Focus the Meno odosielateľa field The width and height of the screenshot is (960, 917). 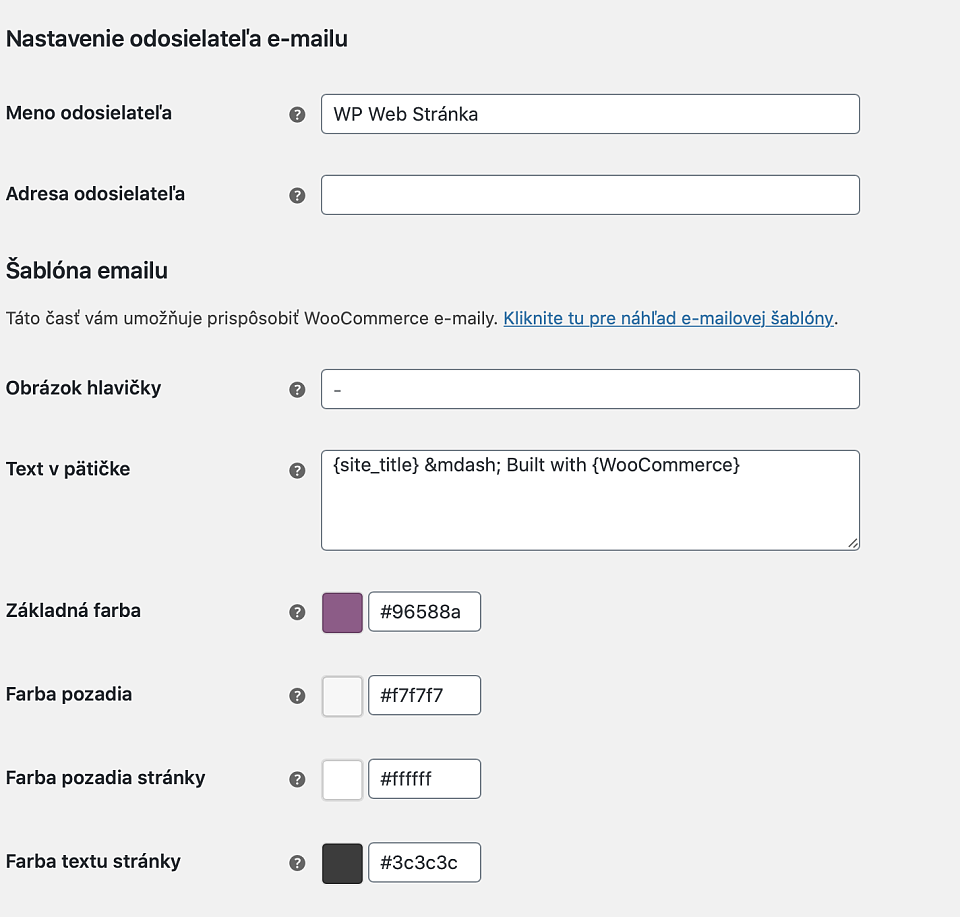point(590,114)
